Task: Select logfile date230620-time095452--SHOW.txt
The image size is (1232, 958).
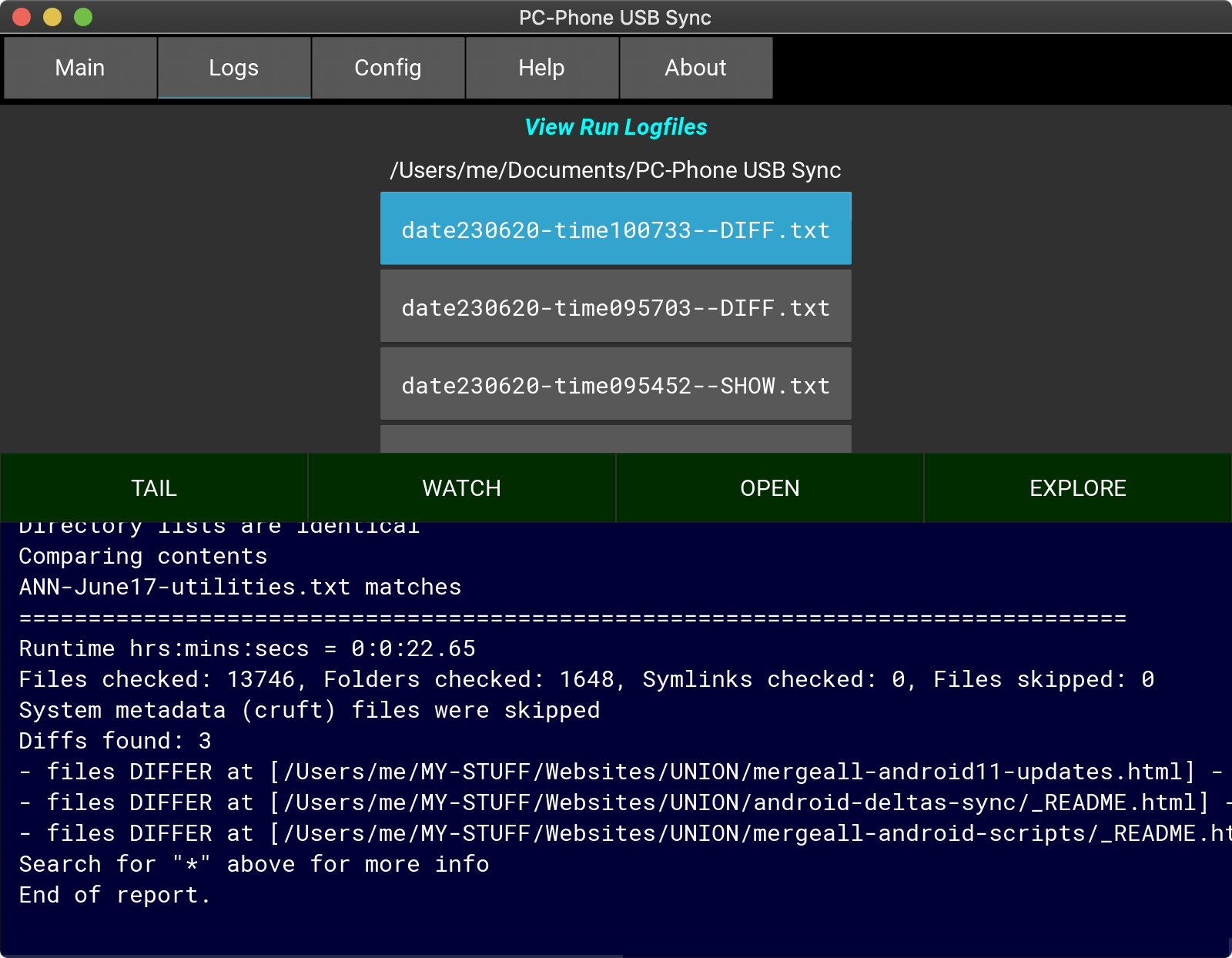Action: pyautogui.click(x=616, y=384)
